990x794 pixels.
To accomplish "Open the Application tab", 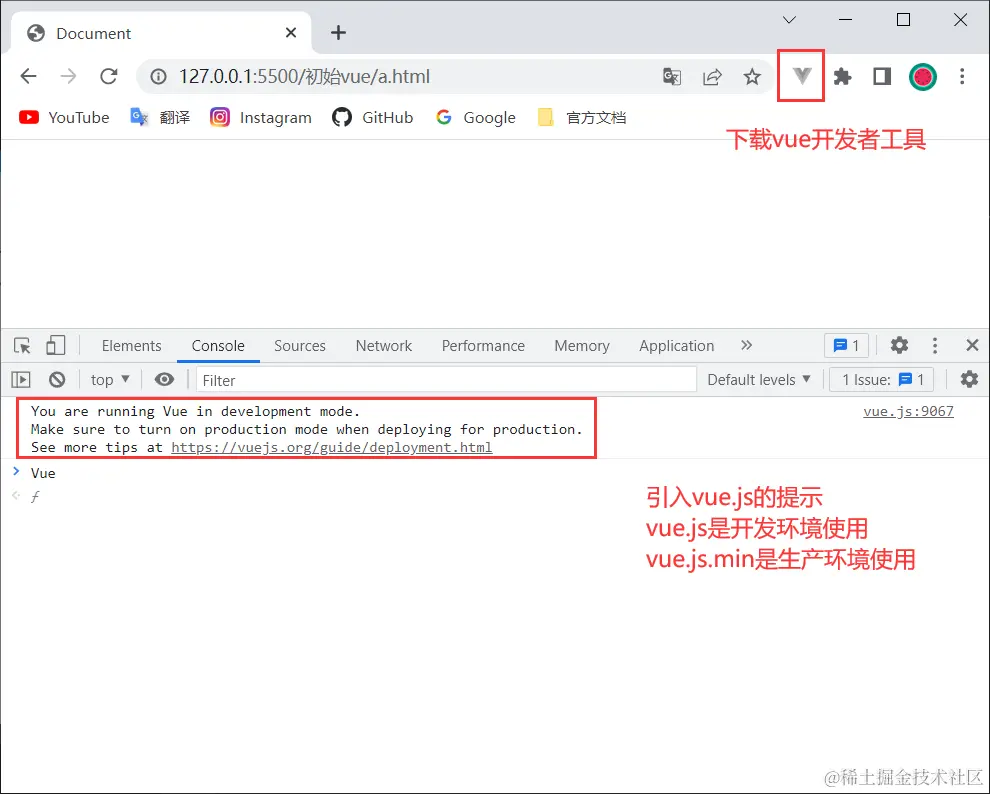I will click(676, 346).
